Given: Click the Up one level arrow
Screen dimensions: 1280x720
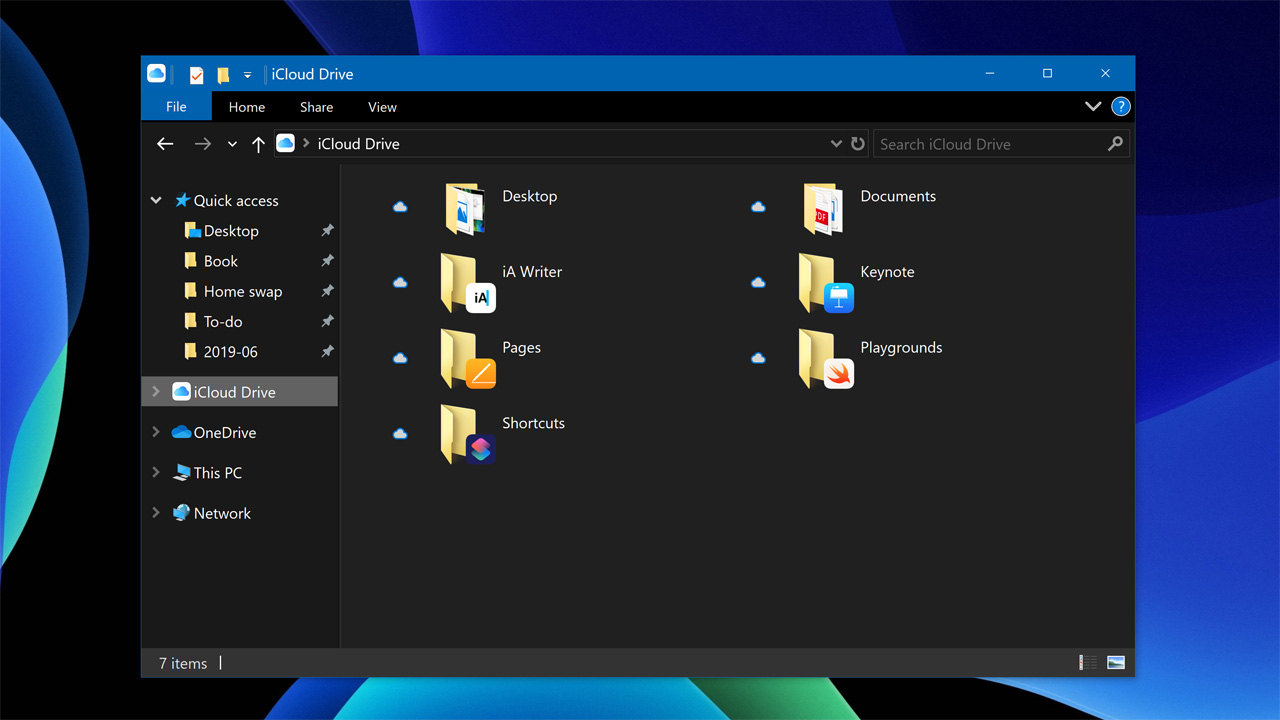Looking at the screenshot, I should click(x=258, y=144).
